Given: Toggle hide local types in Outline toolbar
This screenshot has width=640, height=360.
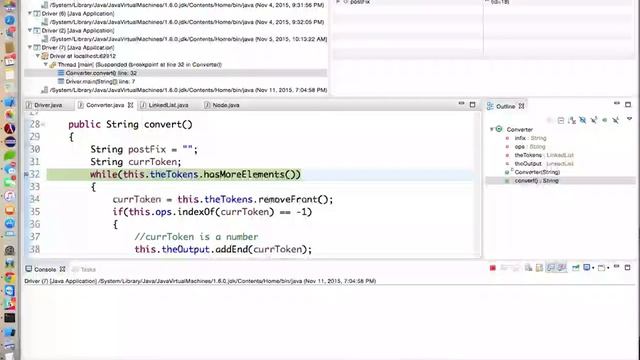Looking at the screenshot, I should pos(616,120).
